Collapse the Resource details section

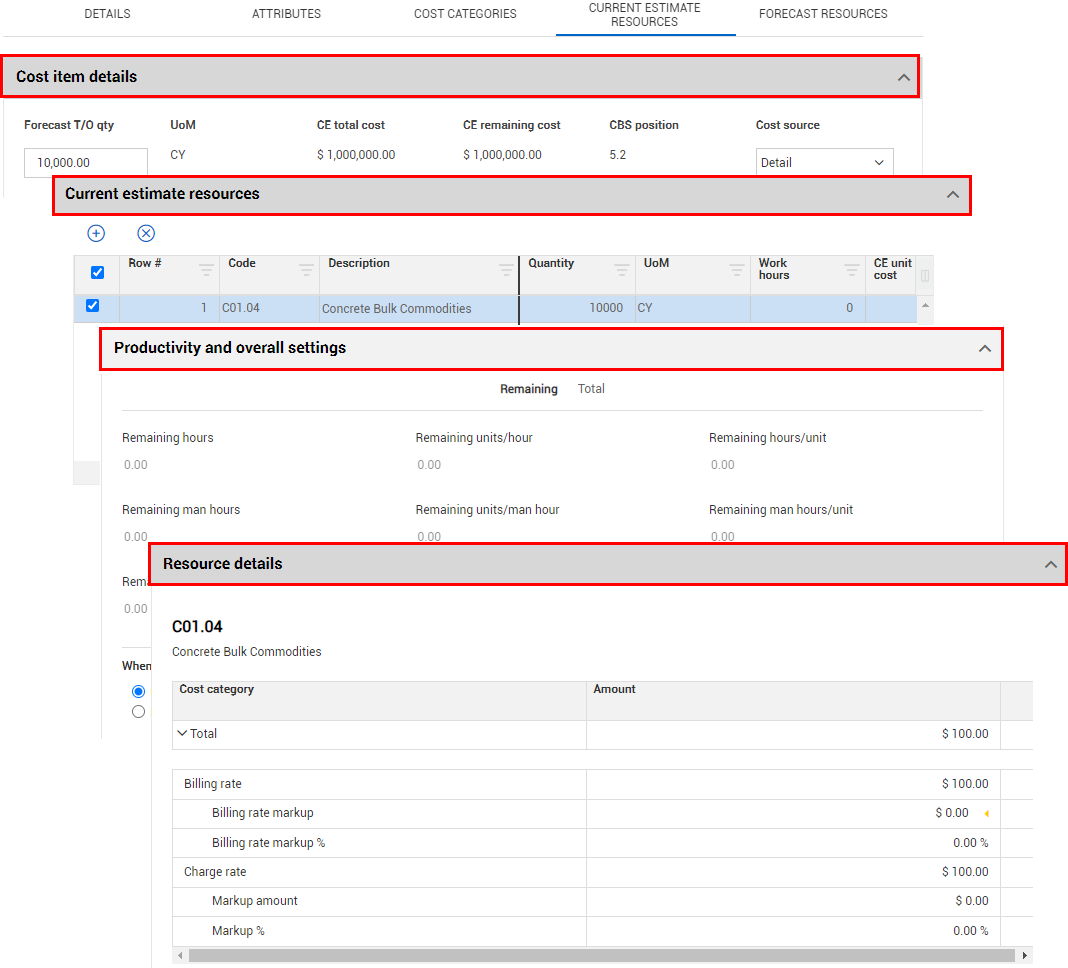click(1050, 565)
